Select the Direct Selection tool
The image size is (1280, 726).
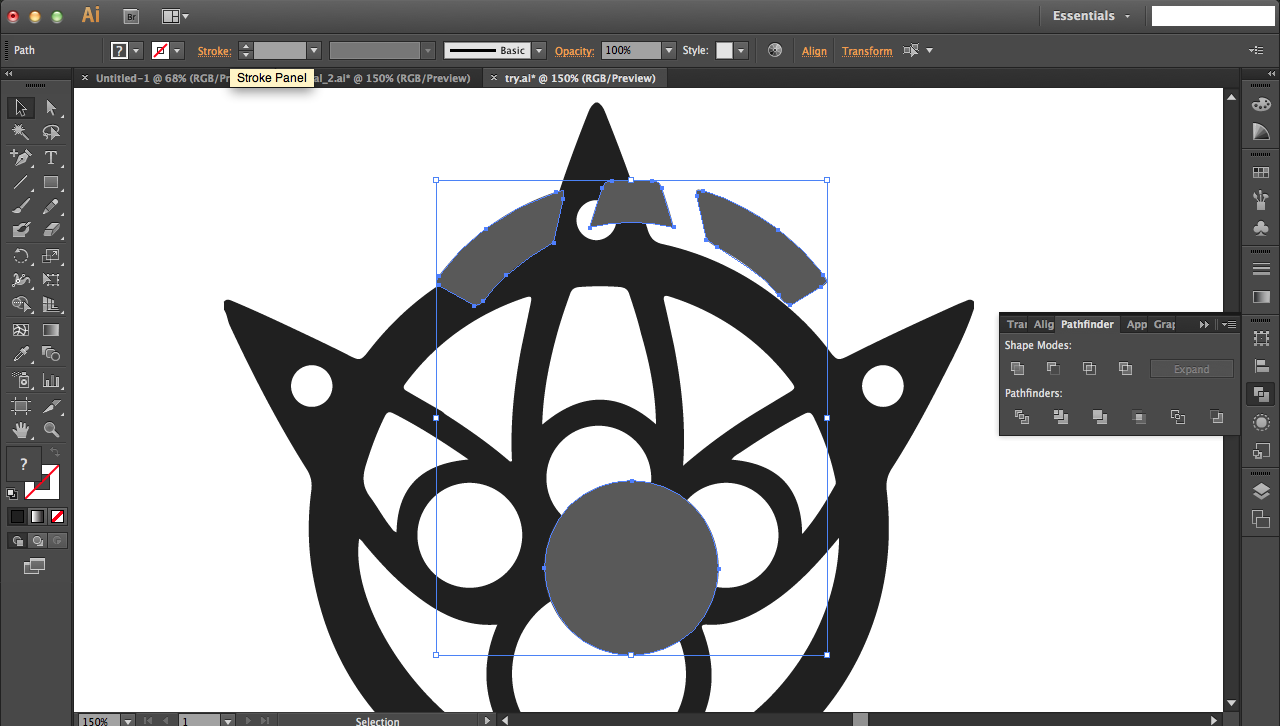pos(52,108)
